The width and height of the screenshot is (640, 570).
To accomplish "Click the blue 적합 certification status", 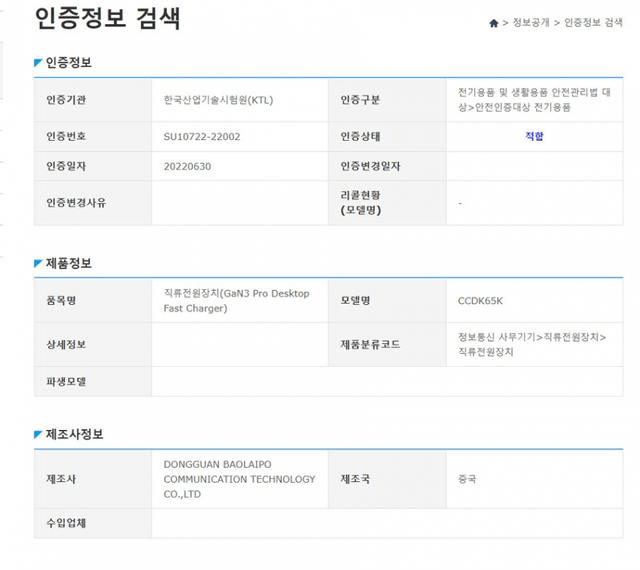I will [x=534, y=136].
